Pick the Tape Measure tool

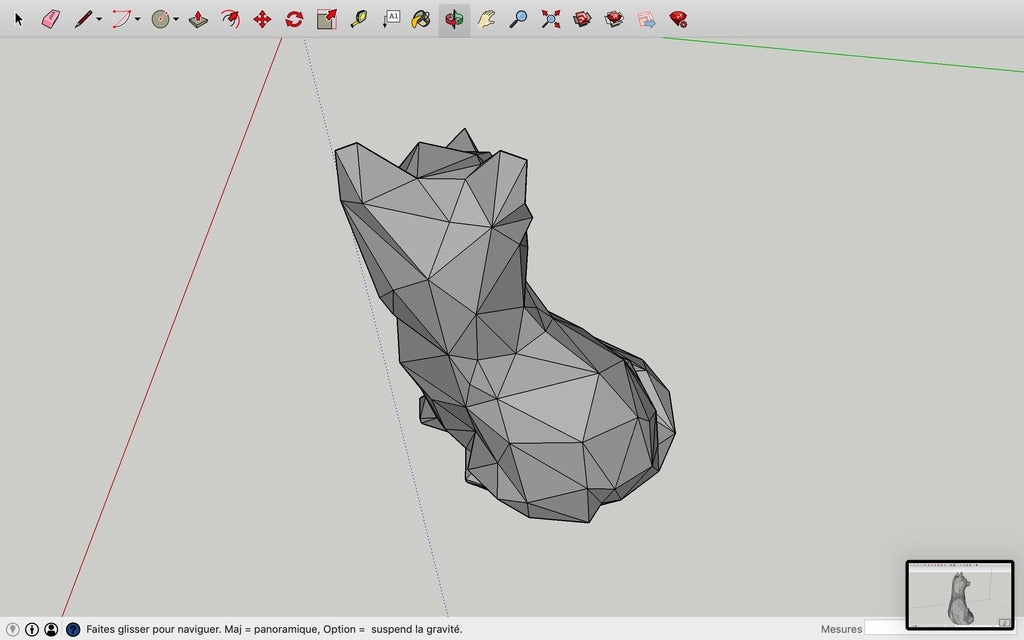tap(358, 18)
